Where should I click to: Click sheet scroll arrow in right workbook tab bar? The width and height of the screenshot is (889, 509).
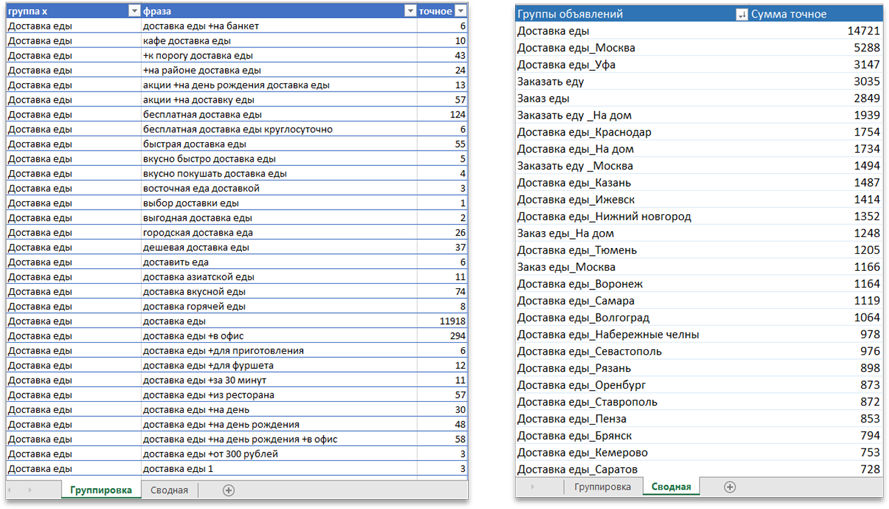coord(531,487)
